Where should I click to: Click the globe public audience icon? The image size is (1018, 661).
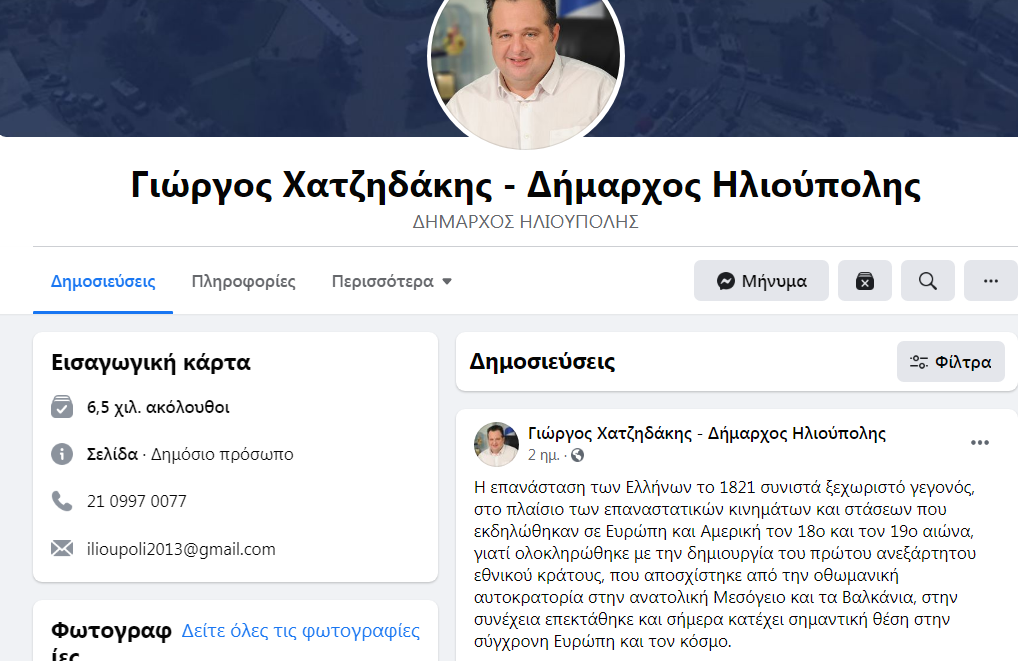point(577,455)
